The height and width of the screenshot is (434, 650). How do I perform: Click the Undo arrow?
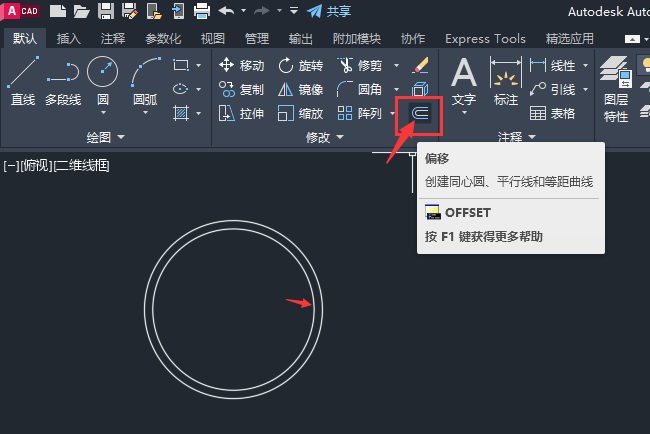(226, 11)
